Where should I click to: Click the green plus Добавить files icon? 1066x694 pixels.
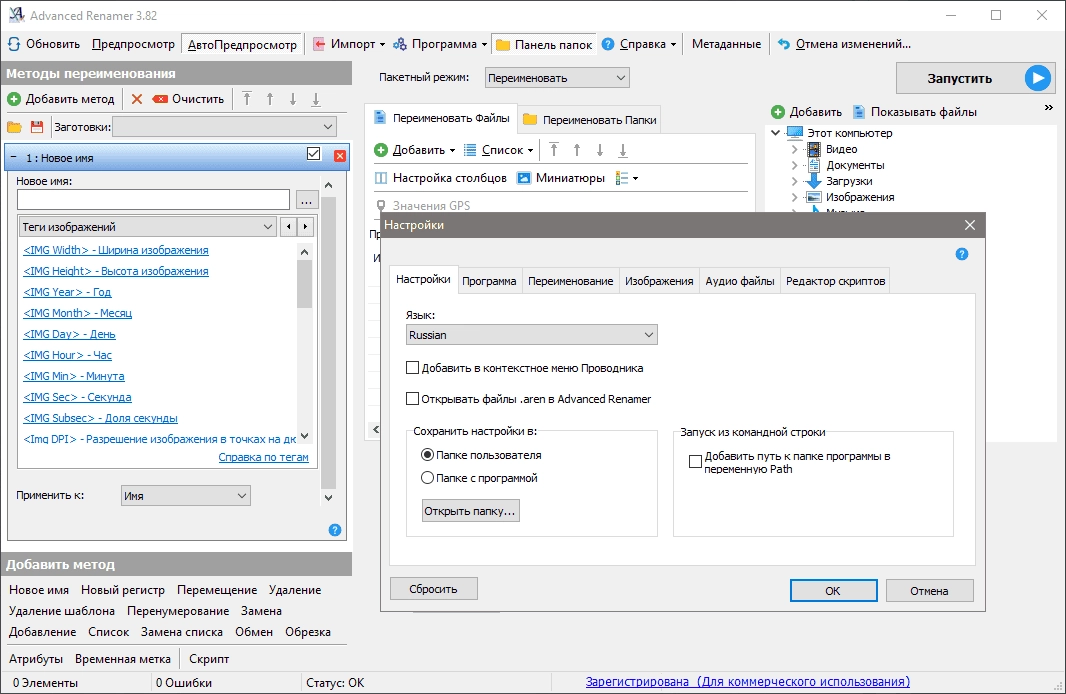tap(381, 150)
